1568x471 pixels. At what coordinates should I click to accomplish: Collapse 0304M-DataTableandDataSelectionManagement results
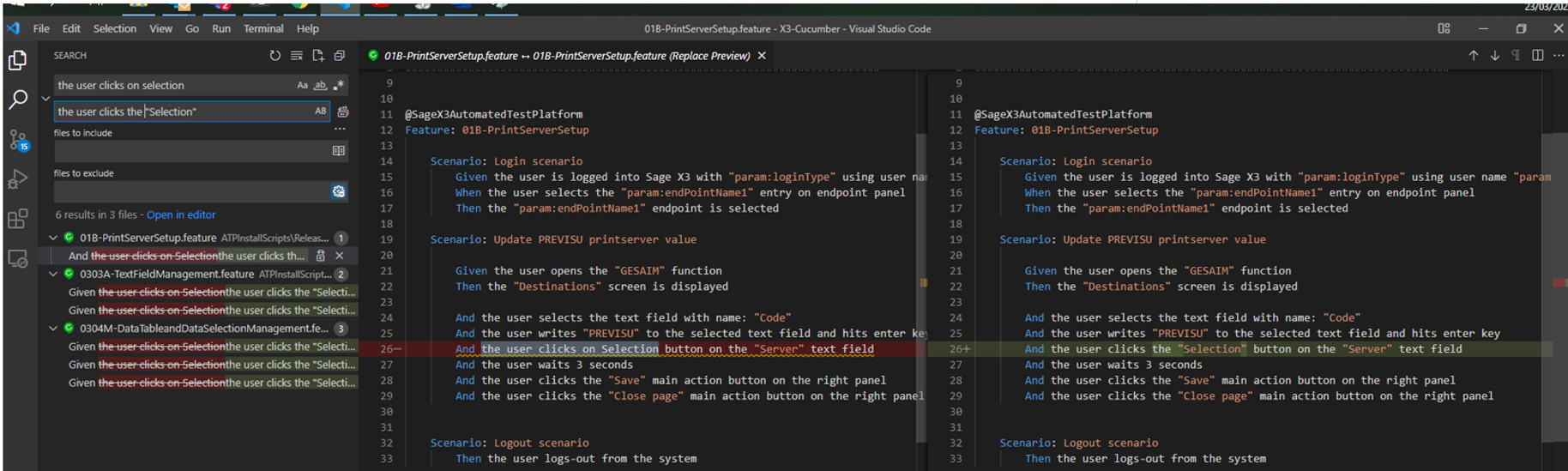pyautogui.click(x=53, y=329)
